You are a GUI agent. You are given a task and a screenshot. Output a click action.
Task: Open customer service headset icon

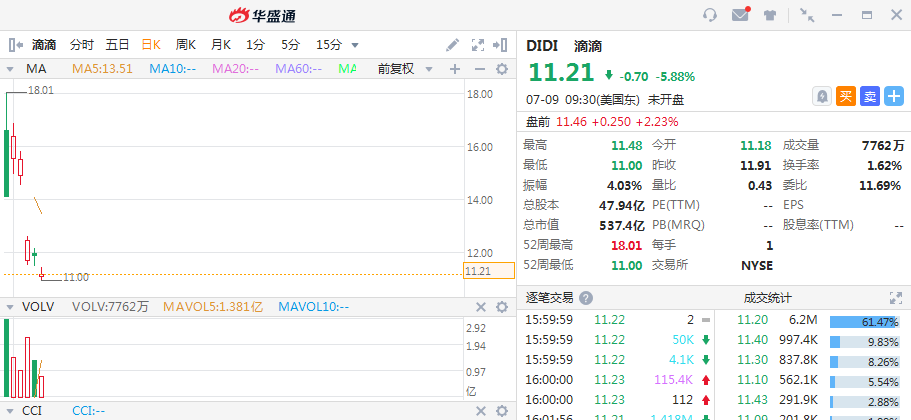coord(711,15)
